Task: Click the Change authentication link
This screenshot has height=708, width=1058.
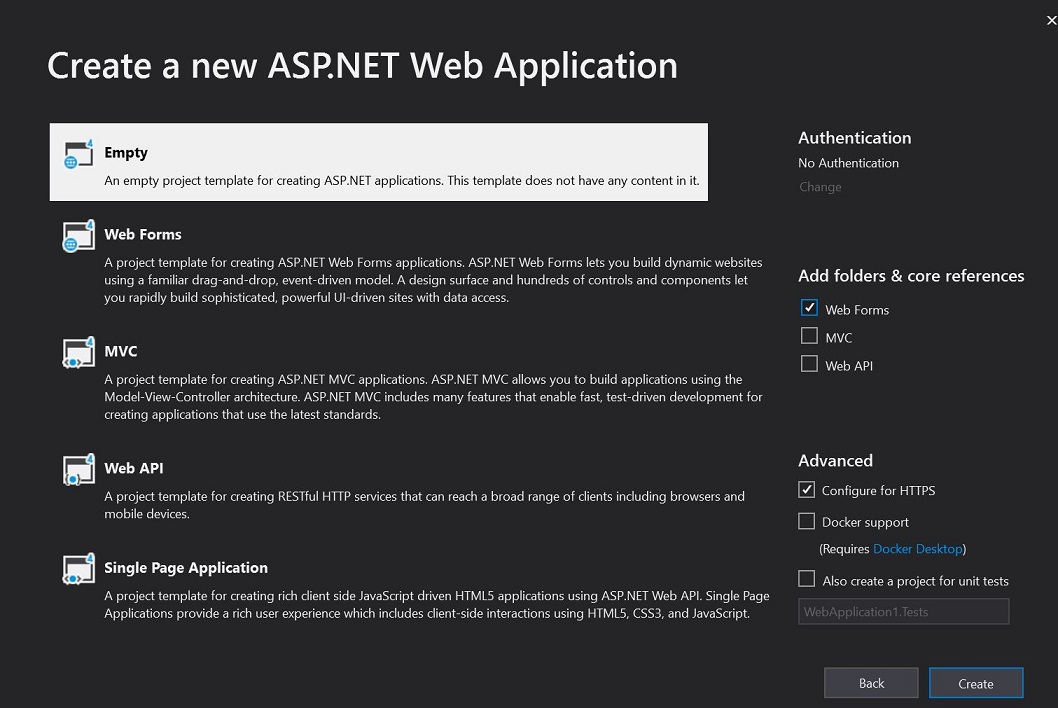Action: click(x=820, y=187)
